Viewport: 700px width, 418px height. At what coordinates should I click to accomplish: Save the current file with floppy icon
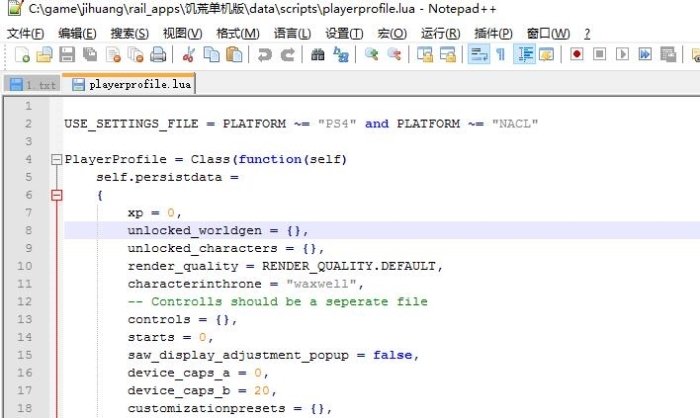coord(67,54)
